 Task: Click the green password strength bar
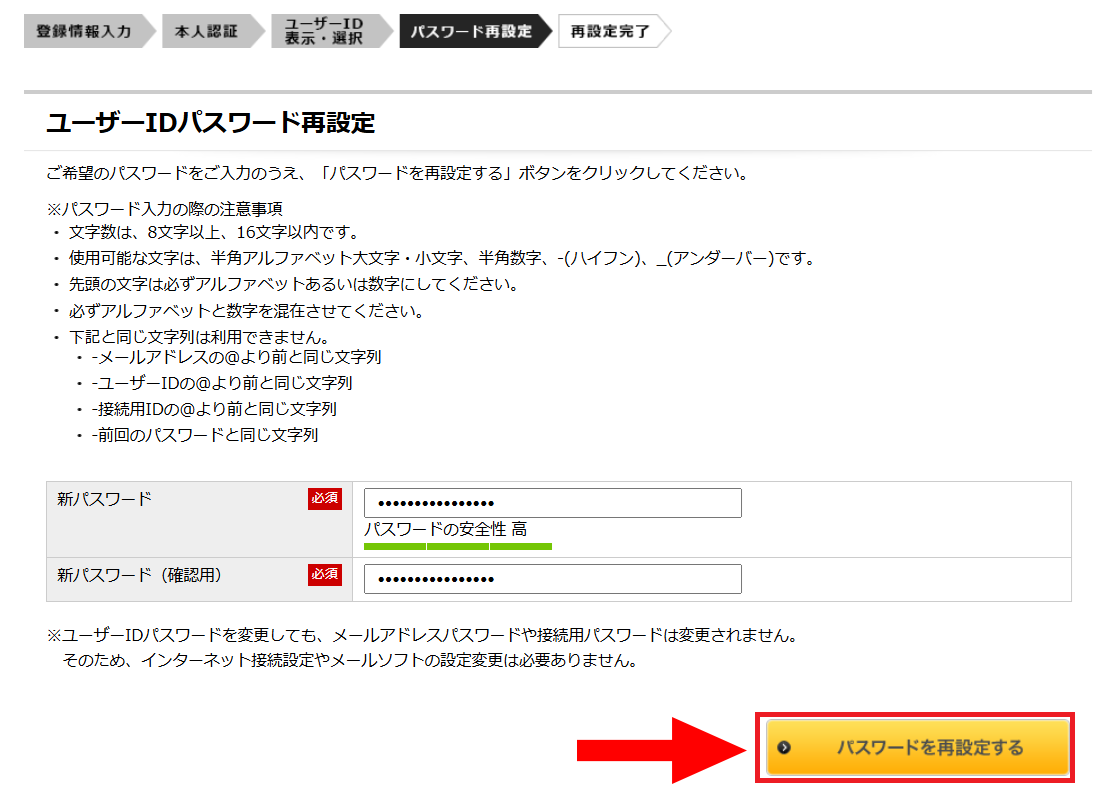point(457,546)
